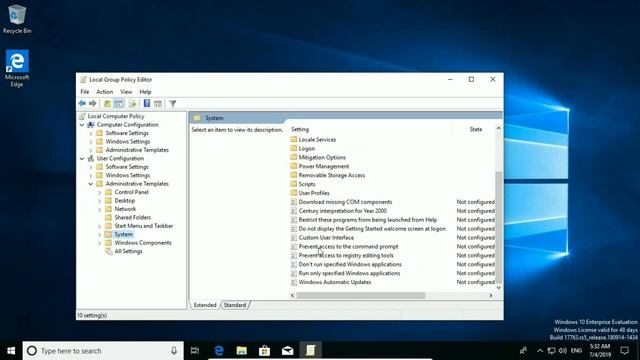Expand the selected System tree node
This screenshot has height=360, width=640.
pos(100,235)
